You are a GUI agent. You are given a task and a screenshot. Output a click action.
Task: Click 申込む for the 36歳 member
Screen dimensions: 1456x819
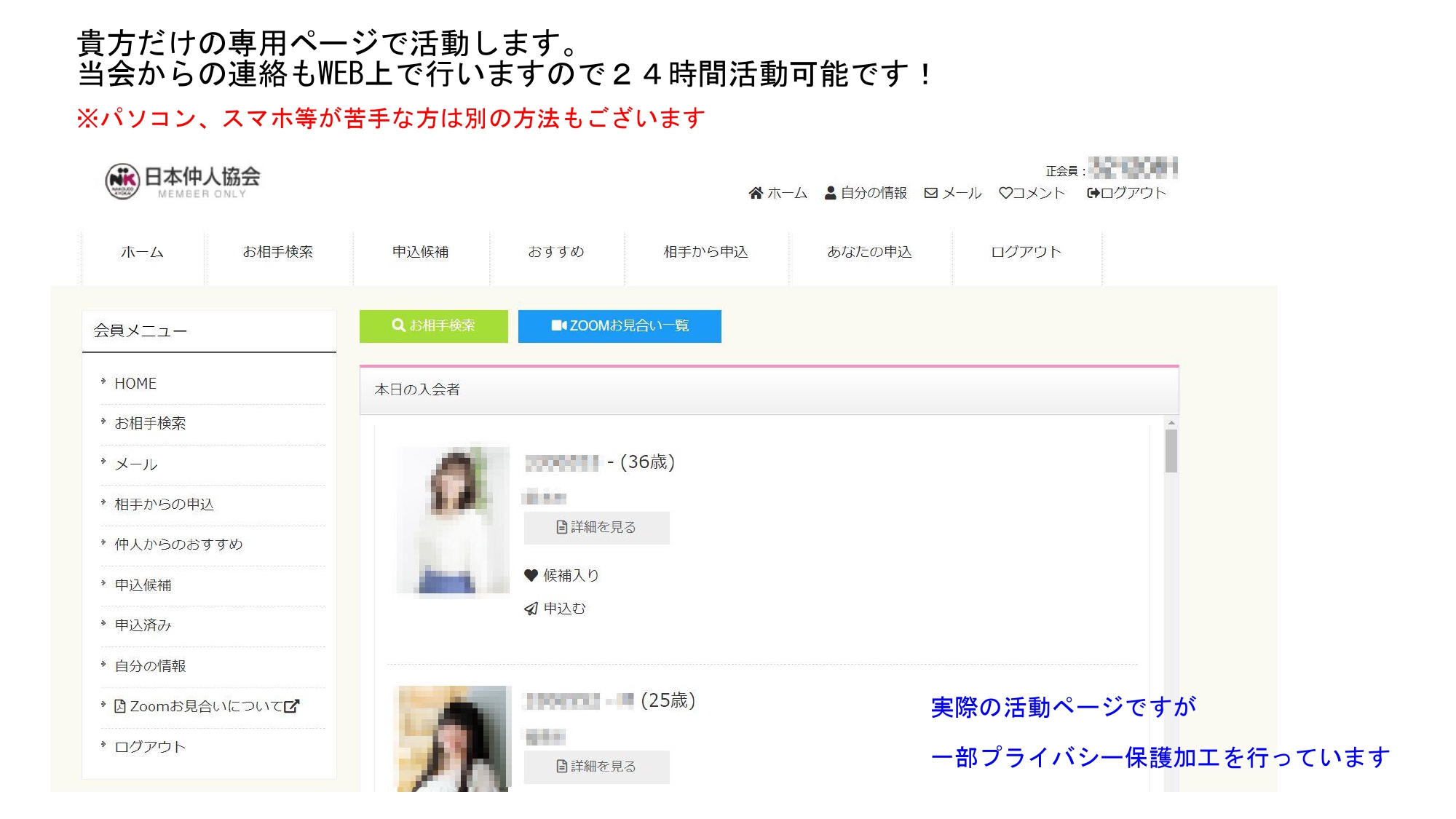pyautogui.click(x=555, y=609)
